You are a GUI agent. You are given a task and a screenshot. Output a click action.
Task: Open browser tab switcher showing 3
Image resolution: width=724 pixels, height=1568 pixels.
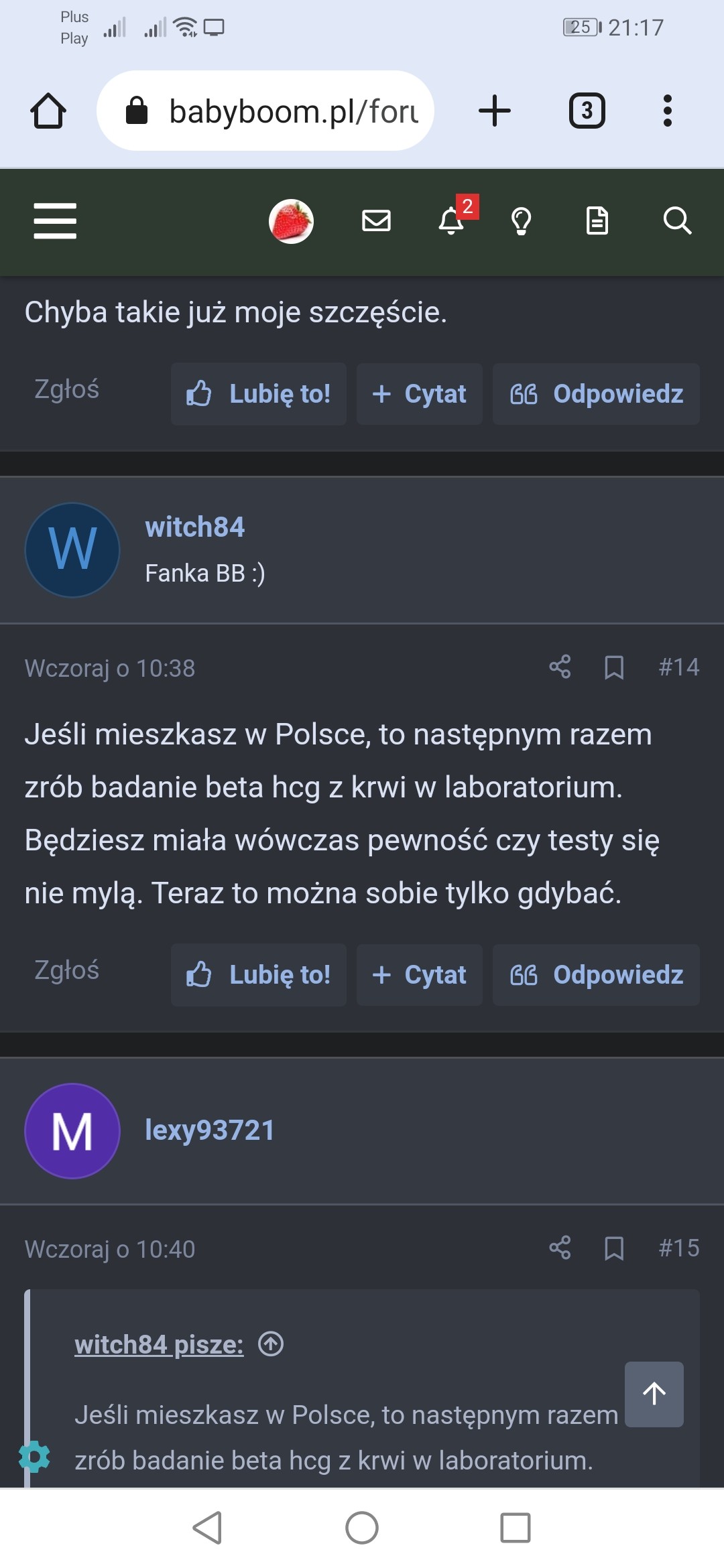pyautogui.click(x=587, y=111)
